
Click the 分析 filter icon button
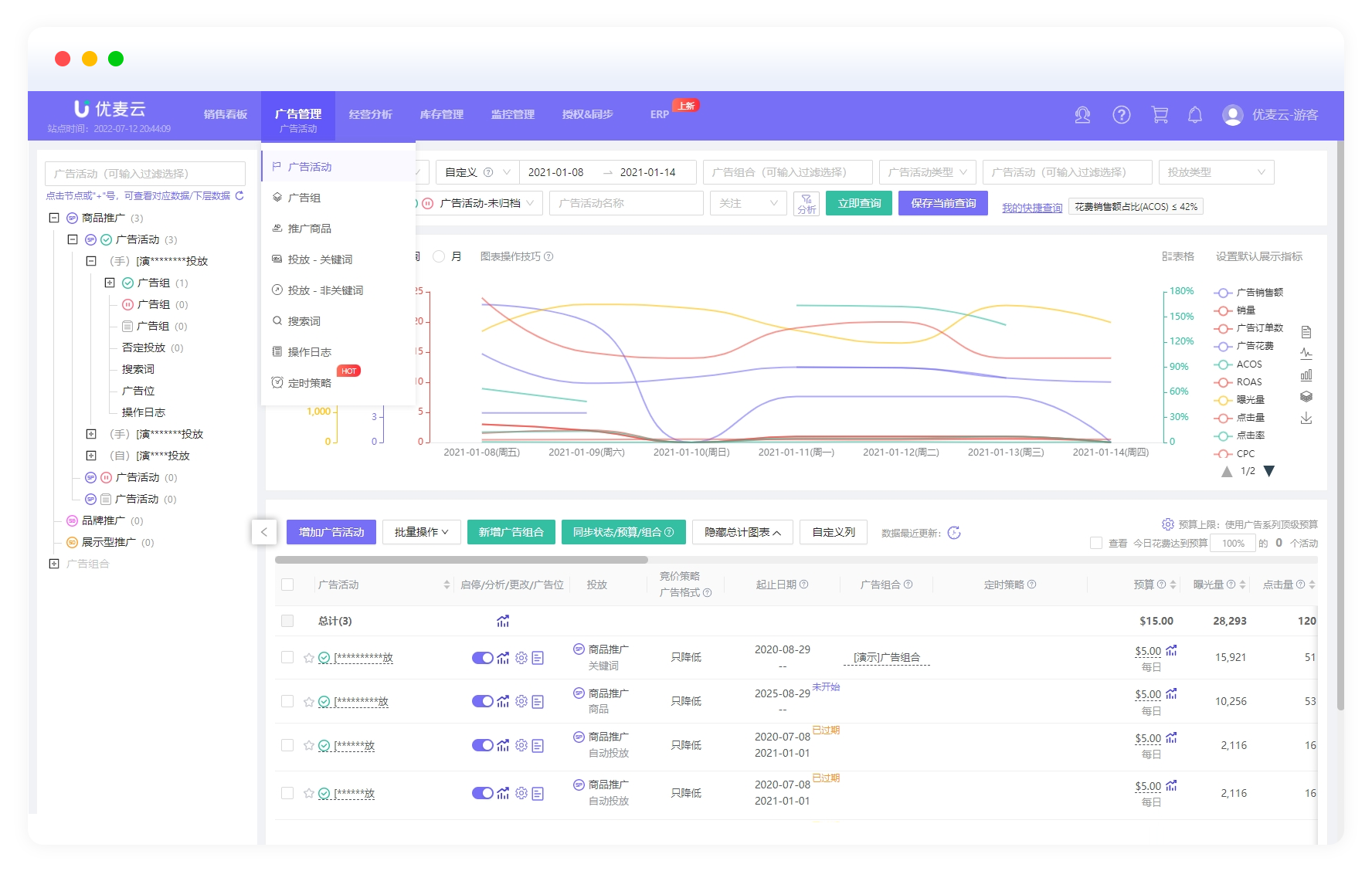(806, 204)
